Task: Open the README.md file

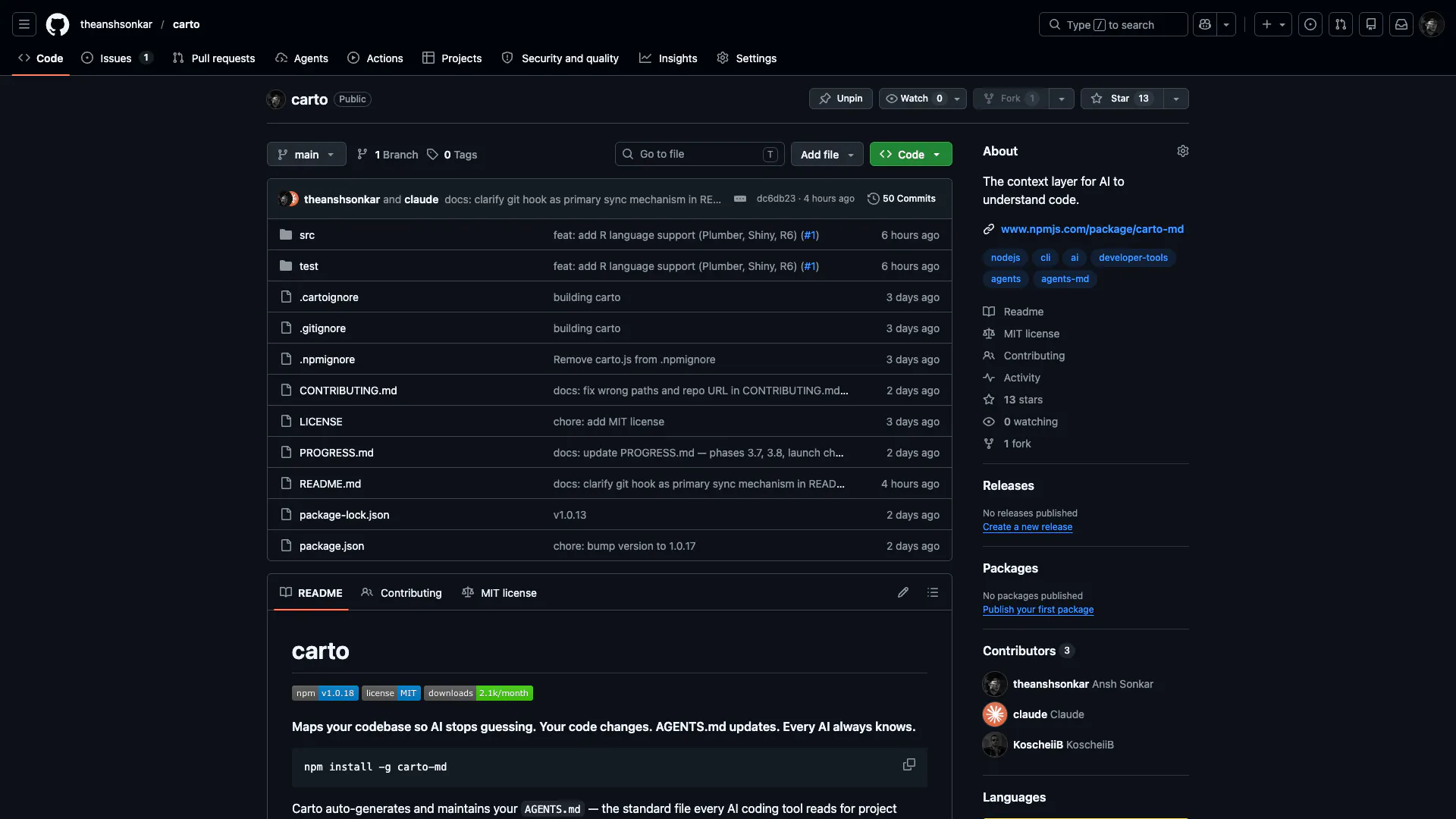Action: pos(330,484)
